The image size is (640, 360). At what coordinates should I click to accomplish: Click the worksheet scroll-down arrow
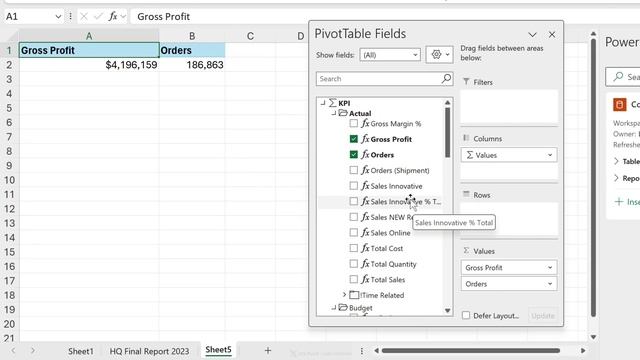click(593, 337)
